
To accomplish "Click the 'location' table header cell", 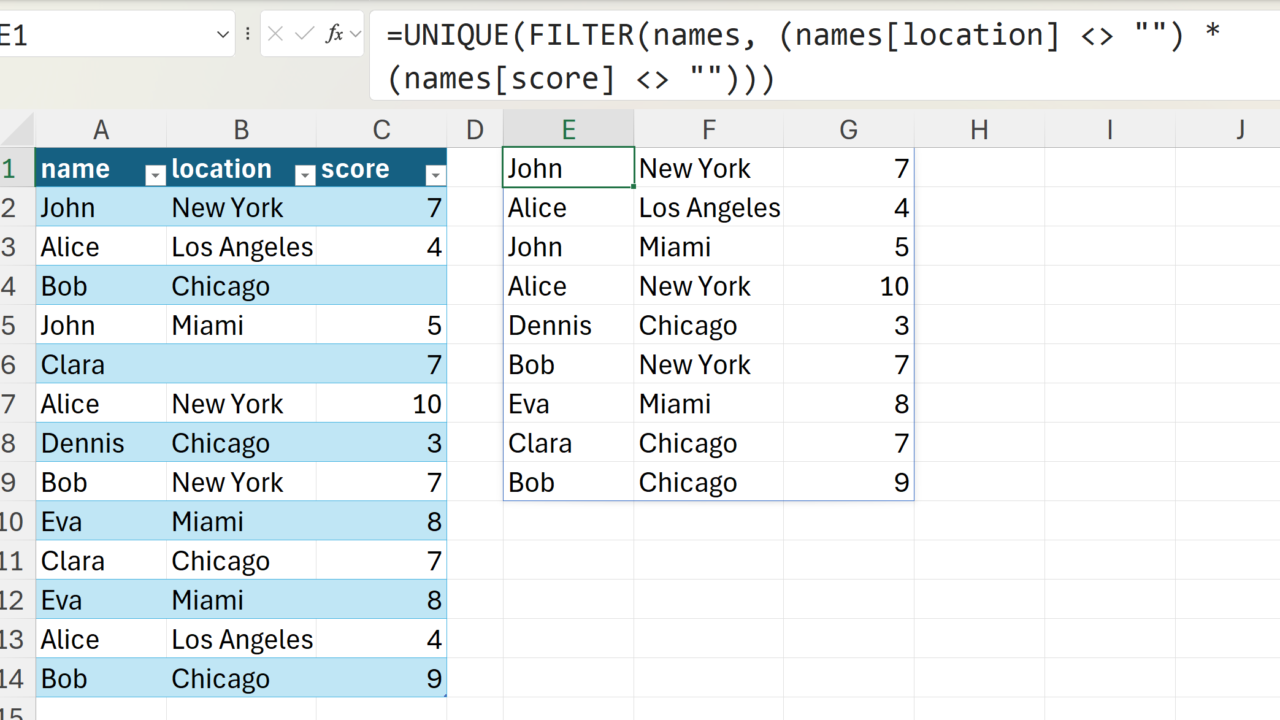I will click(x=241, y=168).
